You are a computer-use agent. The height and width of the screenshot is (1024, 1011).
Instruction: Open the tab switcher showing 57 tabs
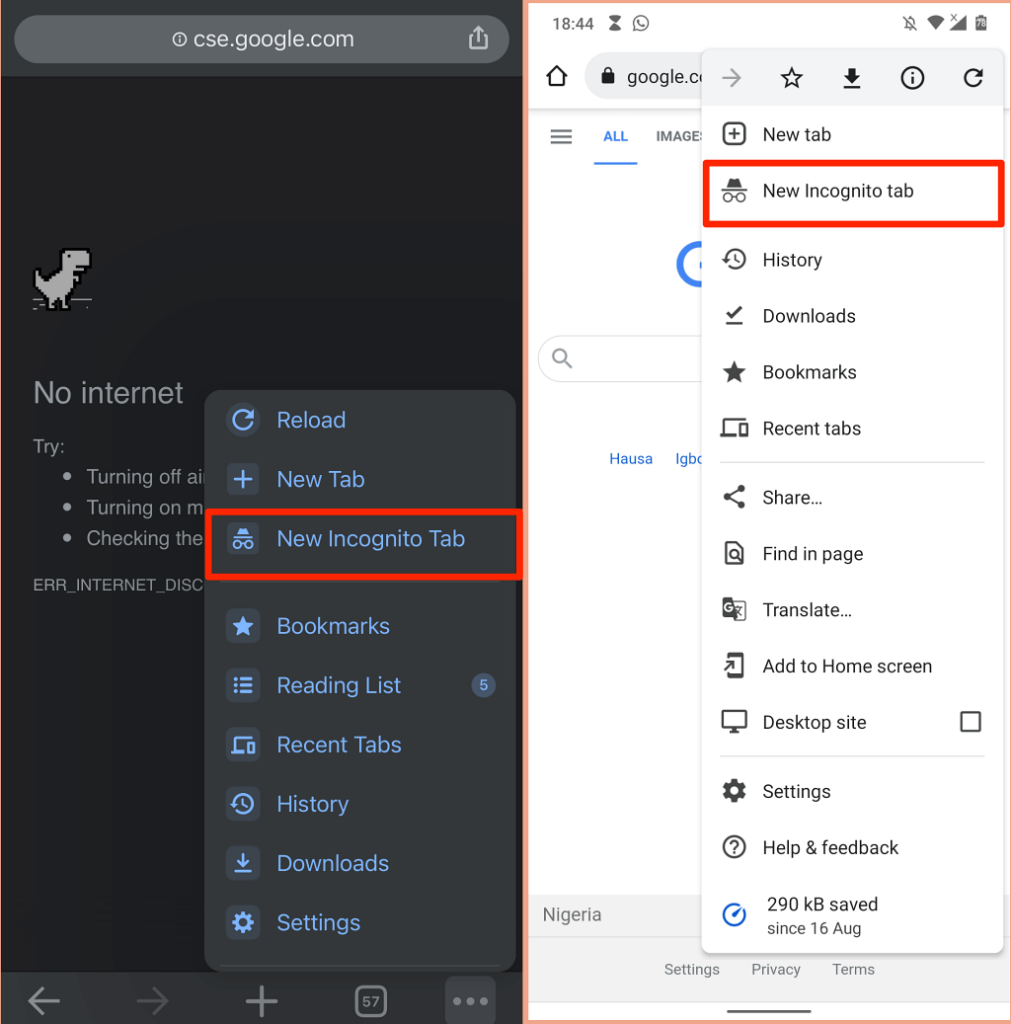pyautogui.click(x=371, y=1000)
